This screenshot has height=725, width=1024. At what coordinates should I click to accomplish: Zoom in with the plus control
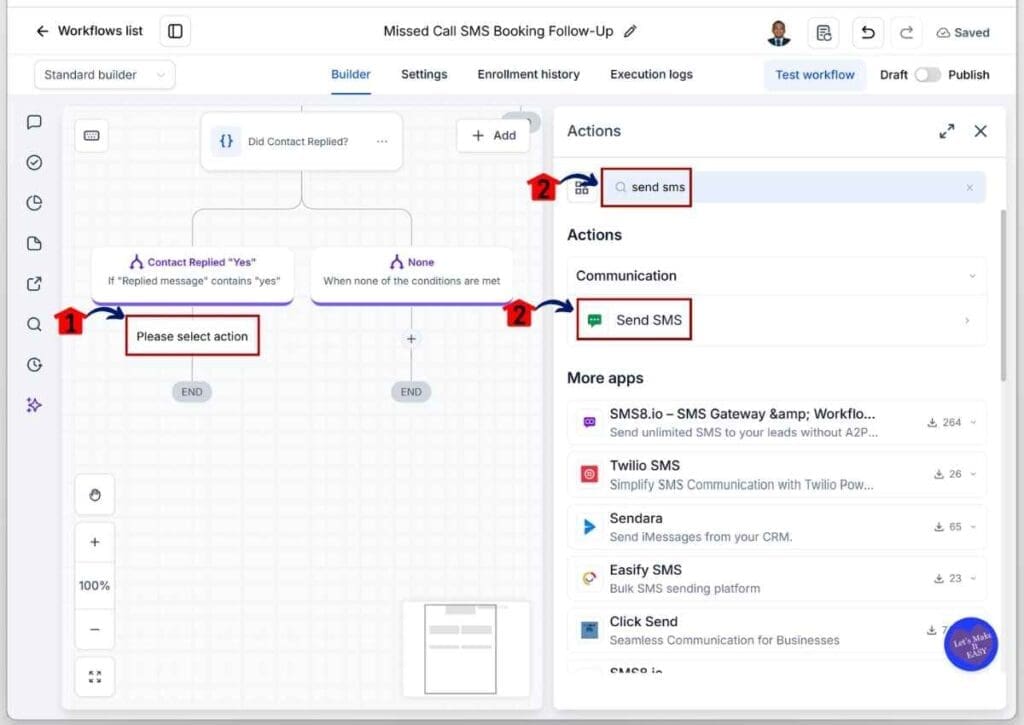95,542
